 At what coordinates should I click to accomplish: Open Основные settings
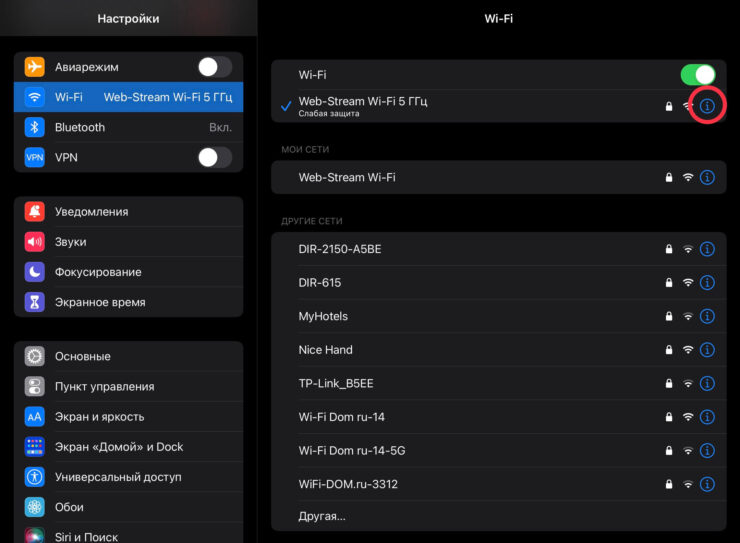(128, 357)
